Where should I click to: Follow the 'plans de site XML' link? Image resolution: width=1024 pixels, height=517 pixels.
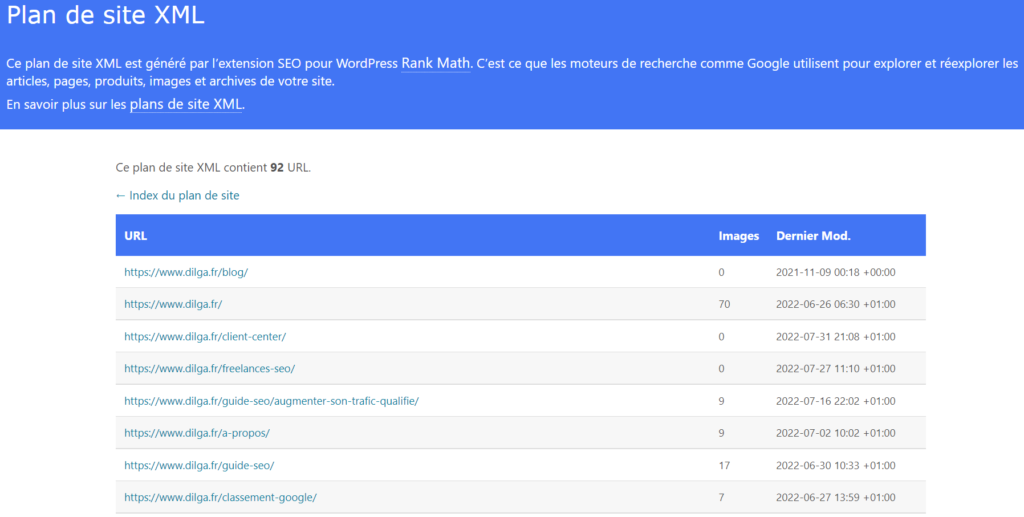(x=186, y=104)
